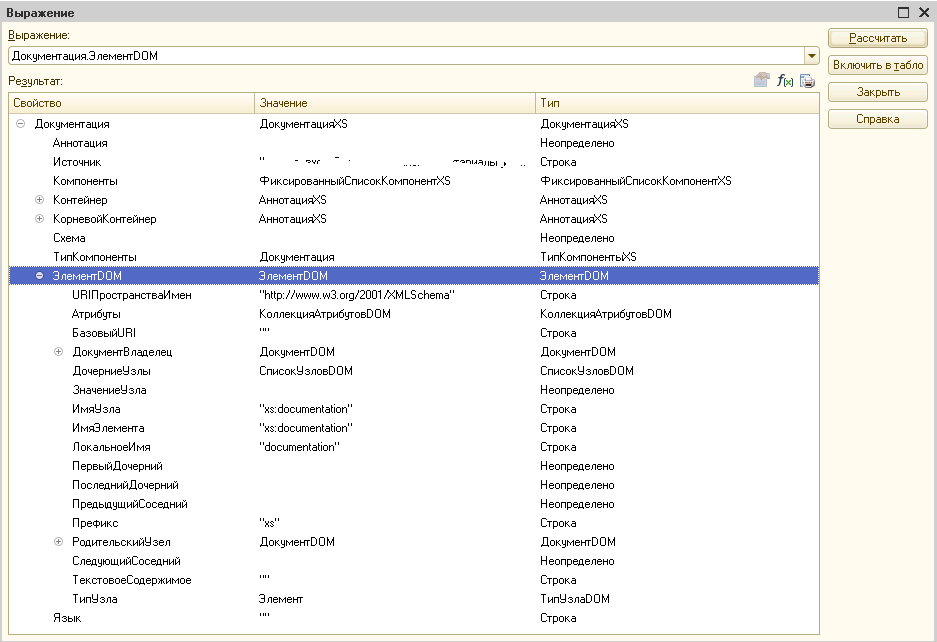Click the Включить в табло button

pyautogui.click(x=878, y=65)
